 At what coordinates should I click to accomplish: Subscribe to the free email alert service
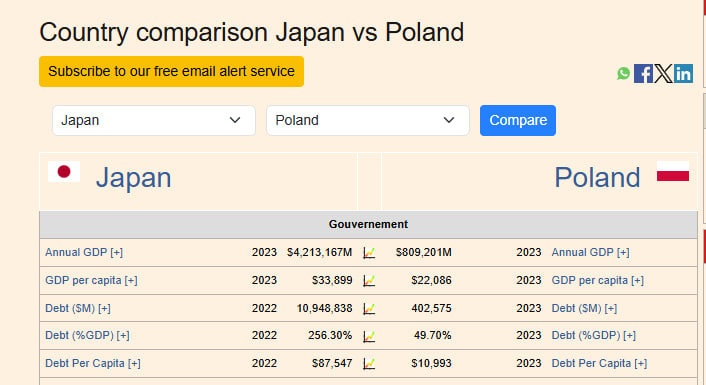[x=172, y=71]
